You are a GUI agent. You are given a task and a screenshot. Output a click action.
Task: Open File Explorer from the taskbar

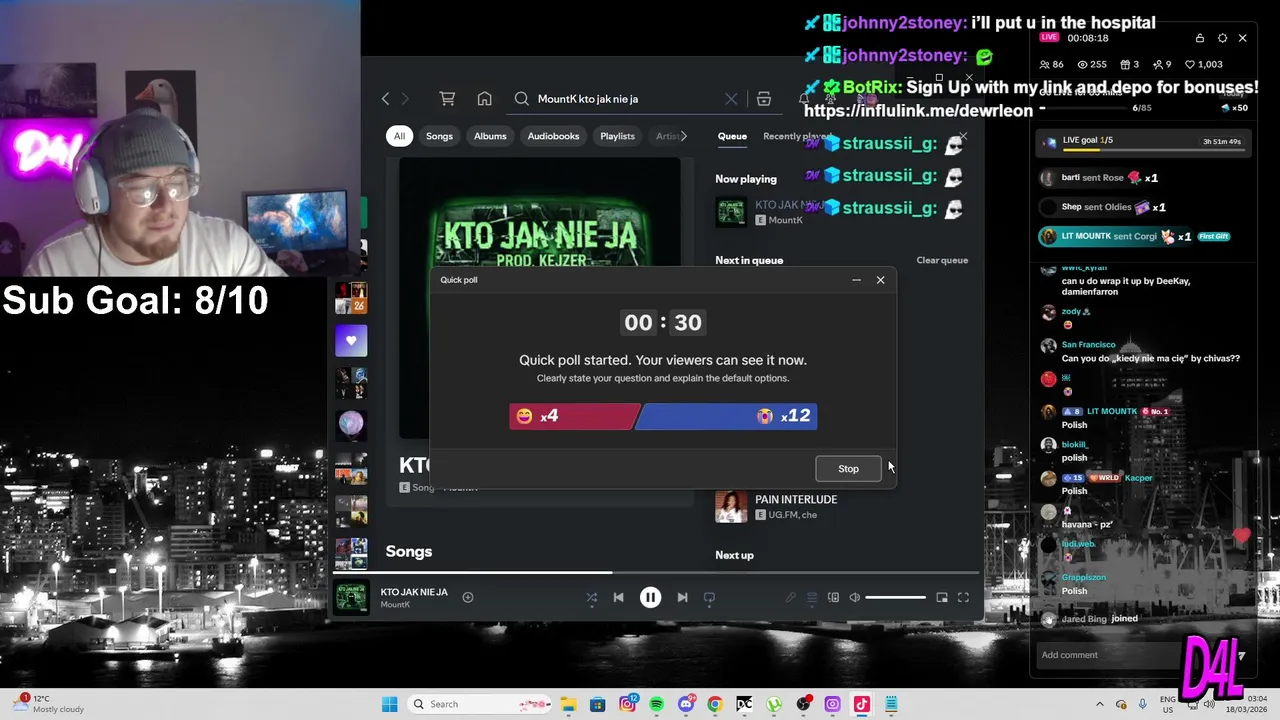[x=568, y=704]
